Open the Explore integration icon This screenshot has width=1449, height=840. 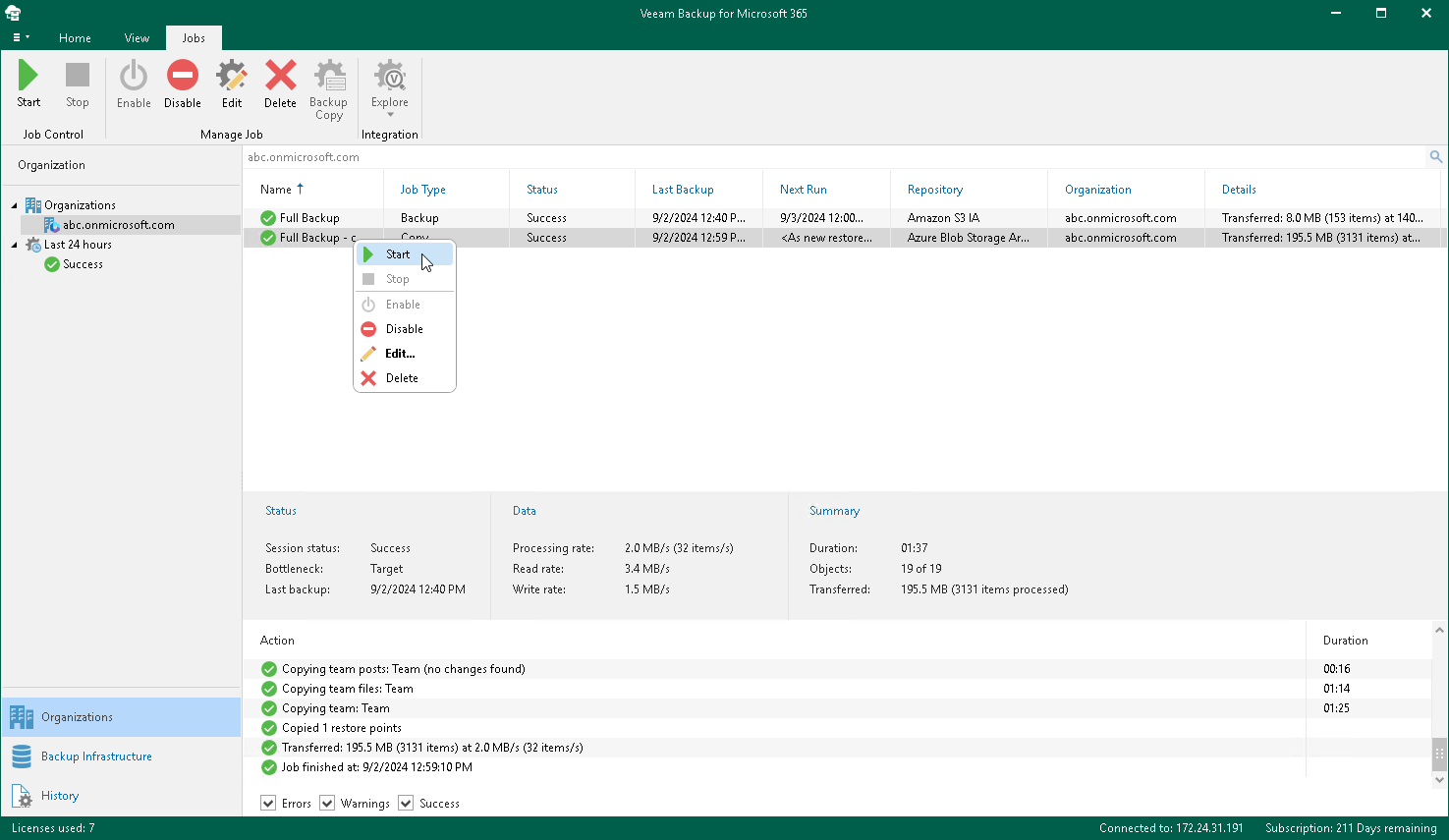[x=389, y=77]
